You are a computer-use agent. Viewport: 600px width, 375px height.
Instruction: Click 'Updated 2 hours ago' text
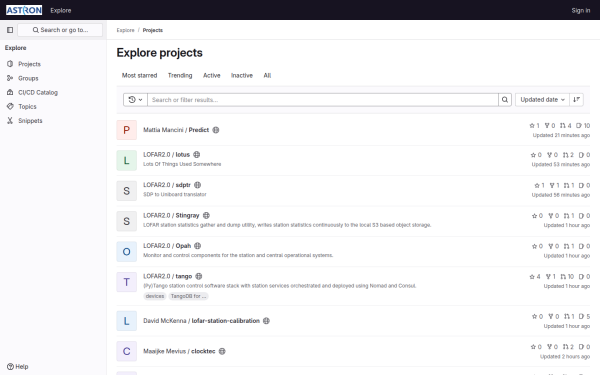point(565,357)
